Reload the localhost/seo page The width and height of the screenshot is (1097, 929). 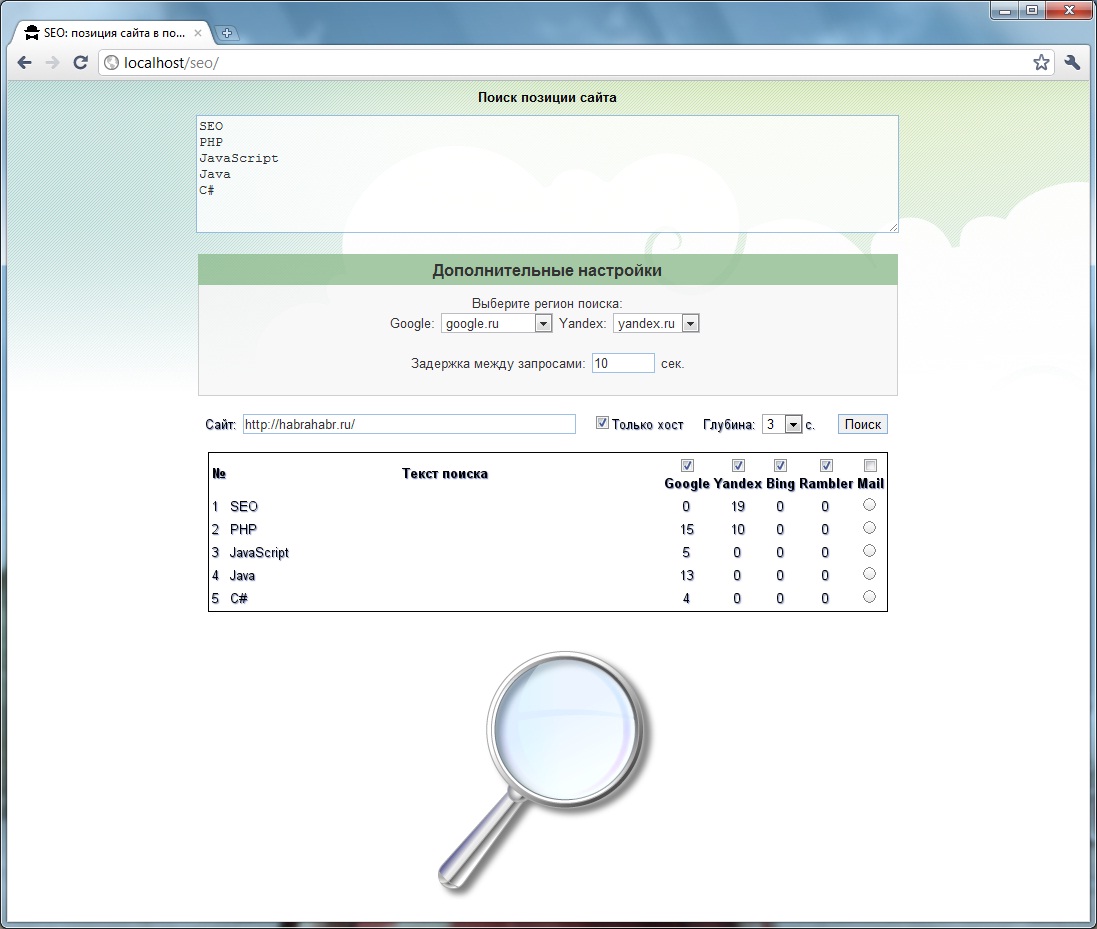click(80, 62)
